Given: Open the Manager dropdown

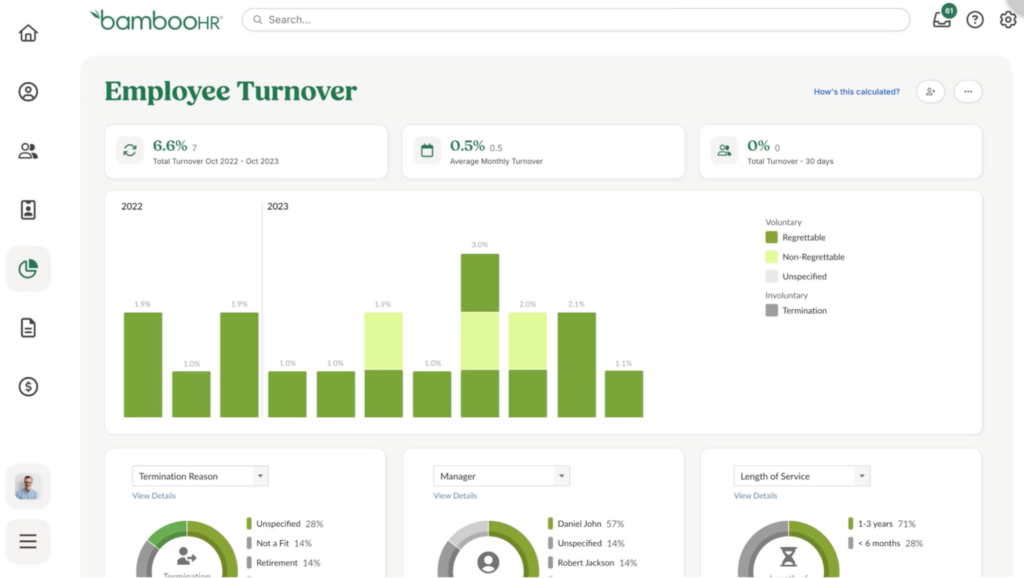Looking at the screenshot, I should (x=501, y=476).
